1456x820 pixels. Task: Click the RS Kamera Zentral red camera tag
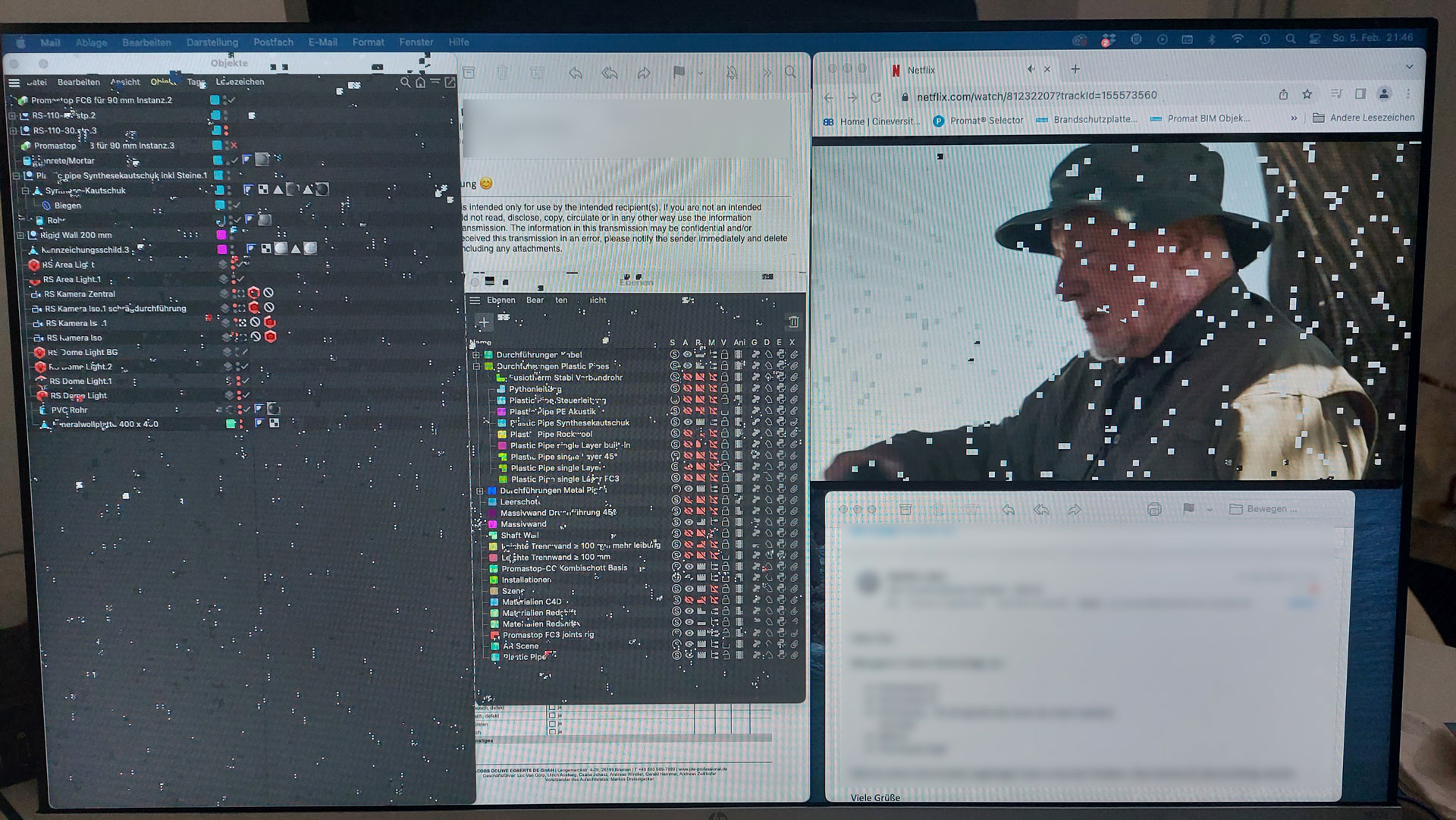pyautogui.click(x=254, y=293)
